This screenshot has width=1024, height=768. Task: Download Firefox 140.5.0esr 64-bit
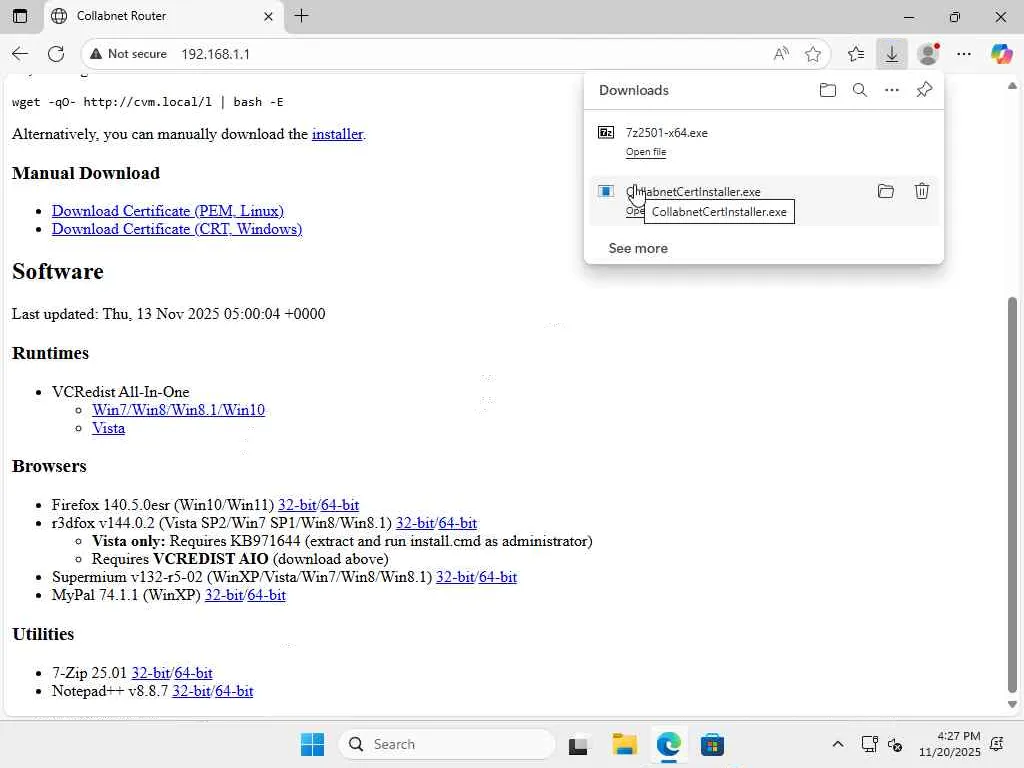tap(340, 505)
